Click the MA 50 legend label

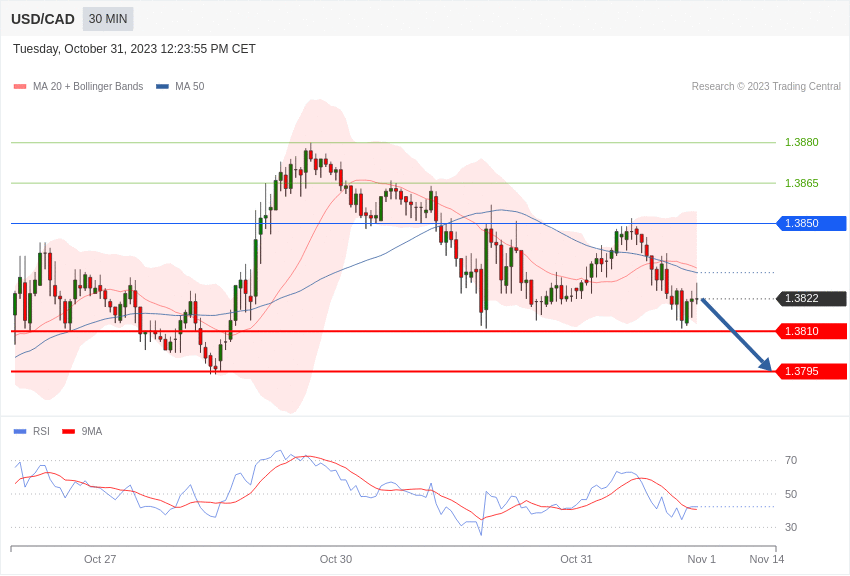coord(190,87)
